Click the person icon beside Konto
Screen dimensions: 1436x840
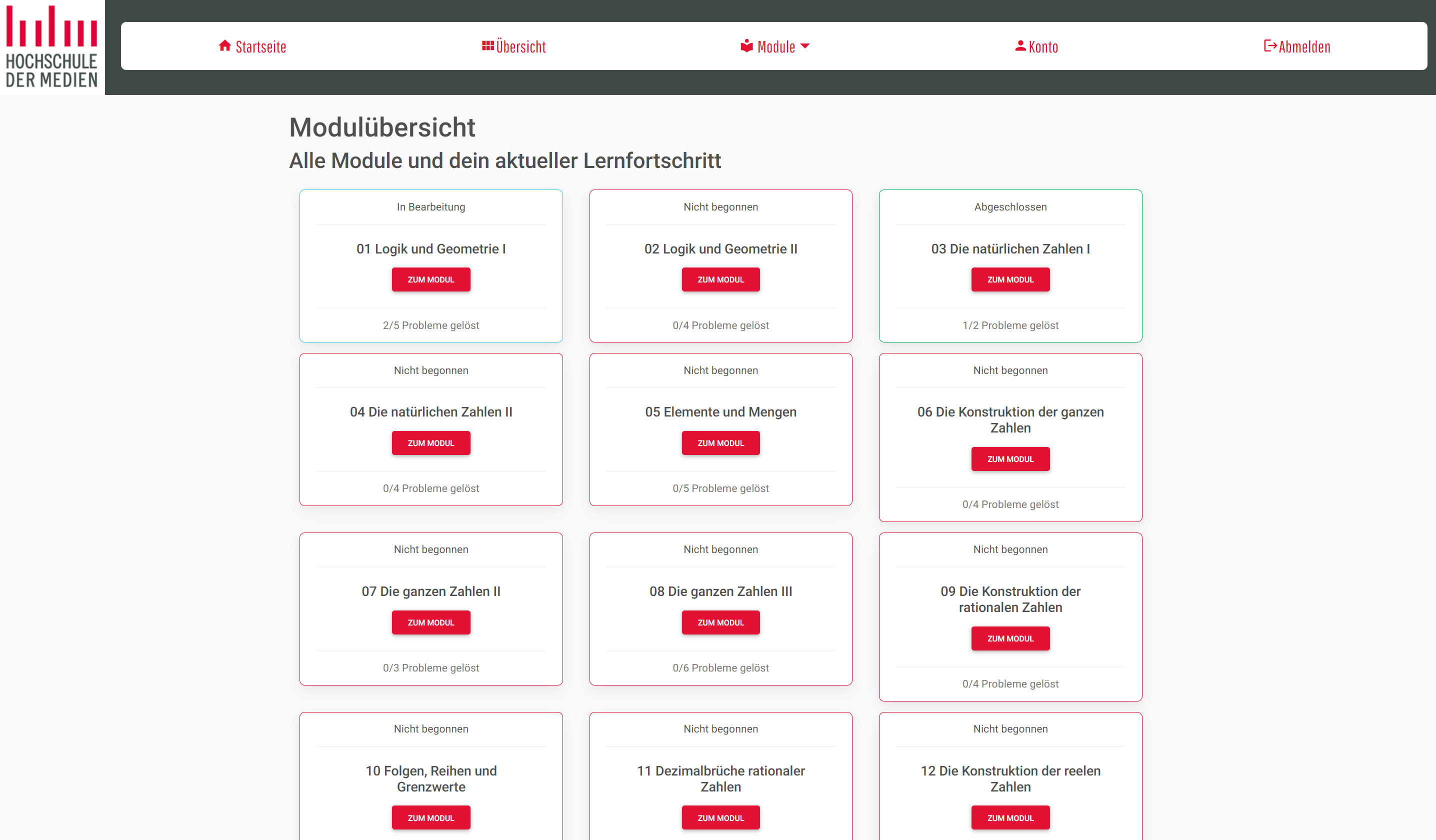point(1020,45)
